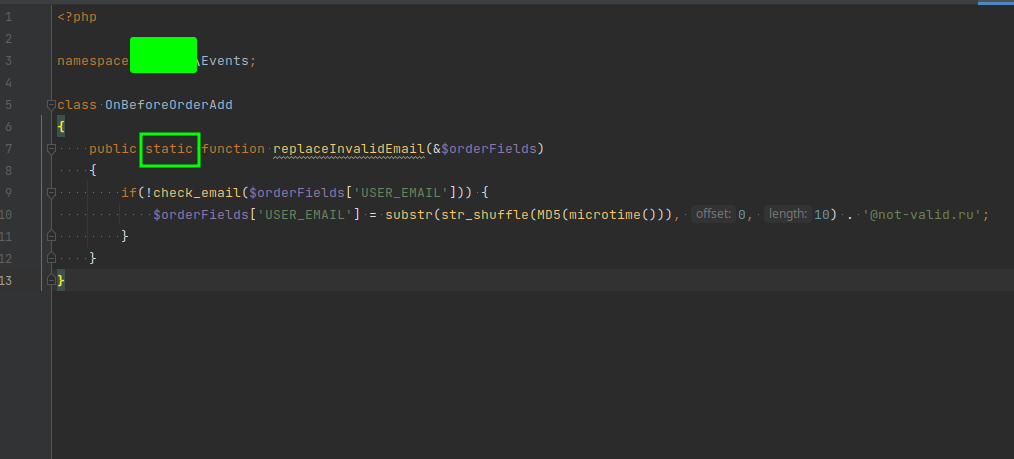Click the static keyword on line 7
Screen dimensions: 1014x459
[169, 149]
